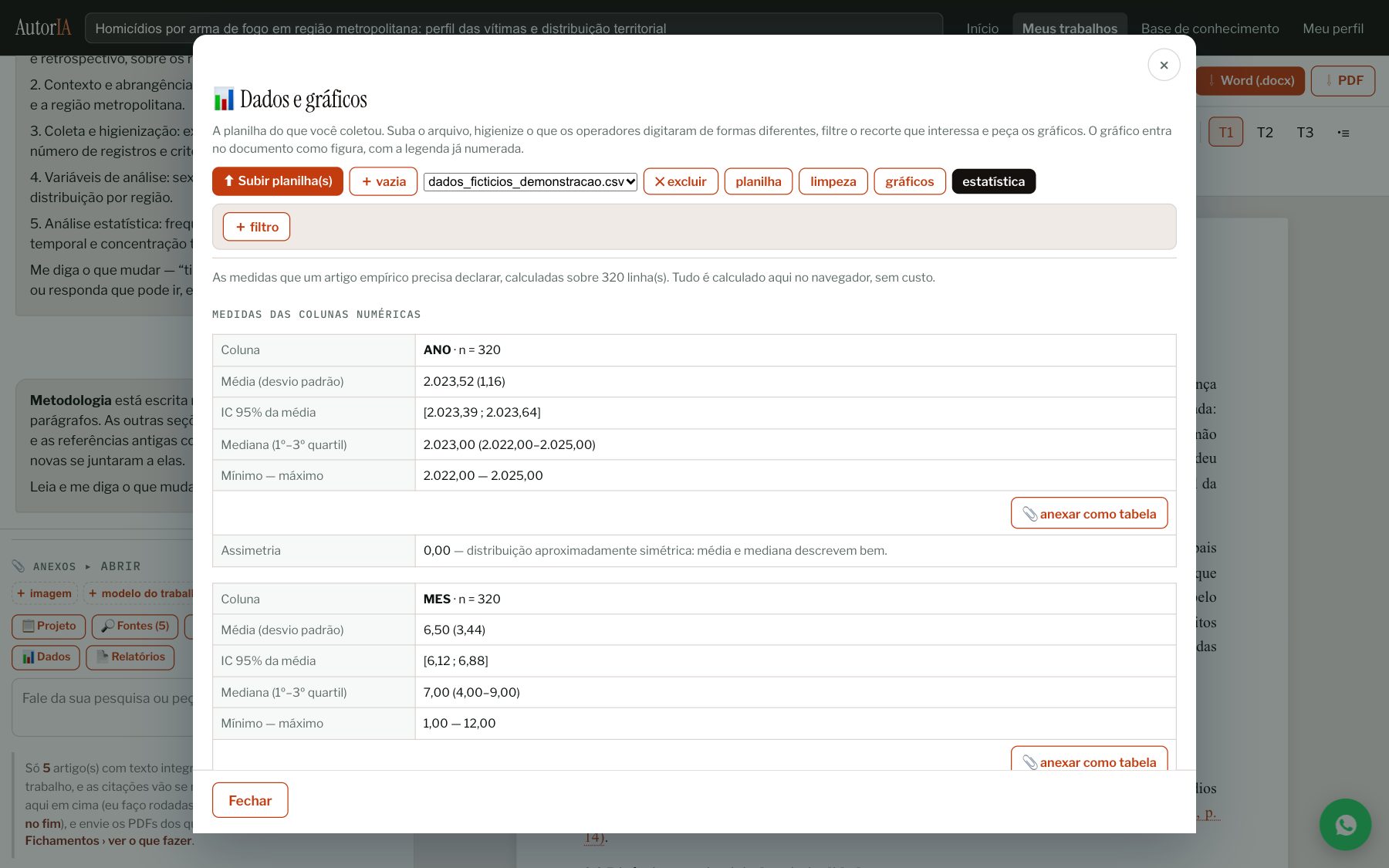
Task: Open Meu perfil
Action: pyautogui.click(x=1333, y=29)
